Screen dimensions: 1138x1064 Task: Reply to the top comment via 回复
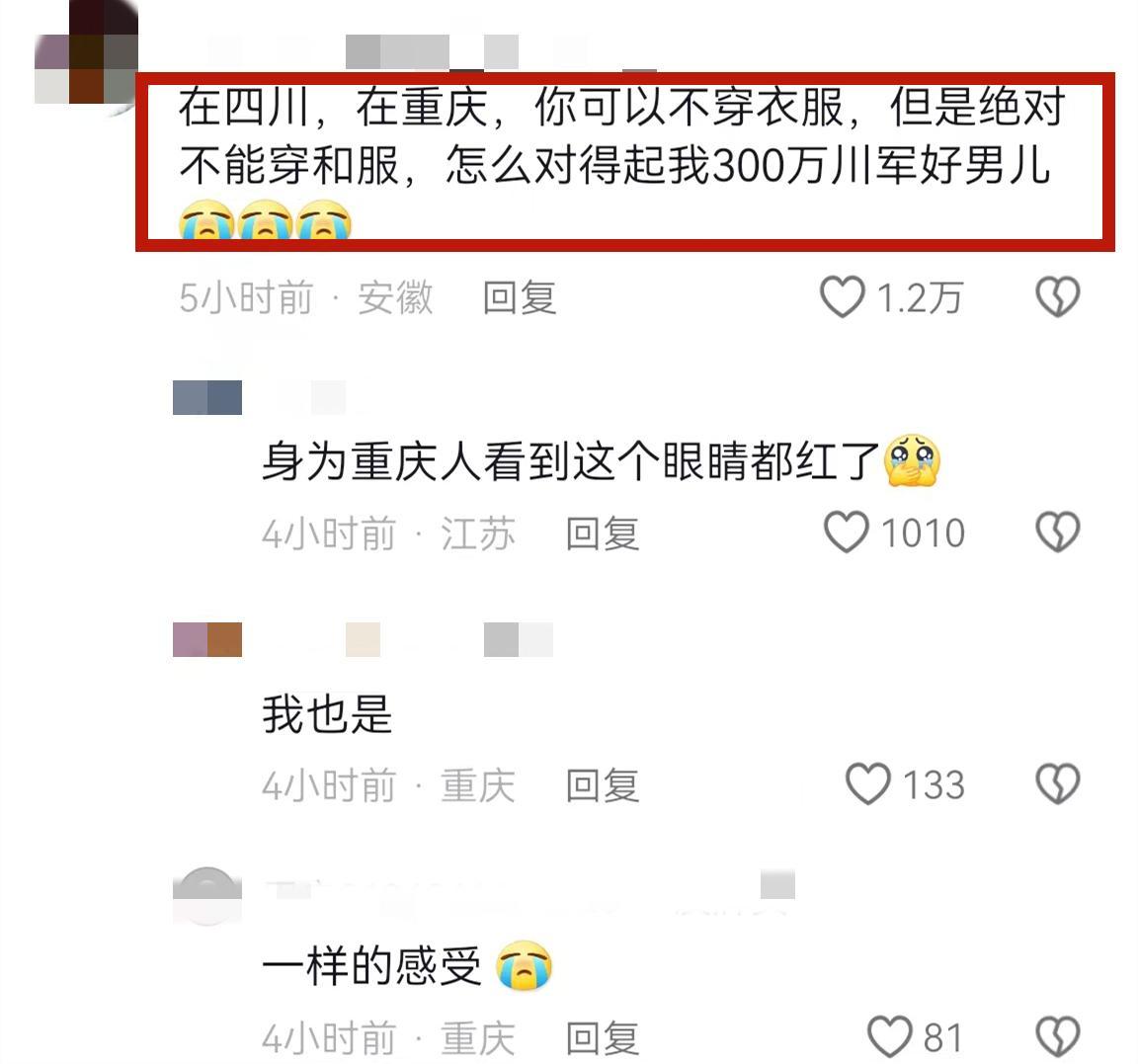point(520,297)
